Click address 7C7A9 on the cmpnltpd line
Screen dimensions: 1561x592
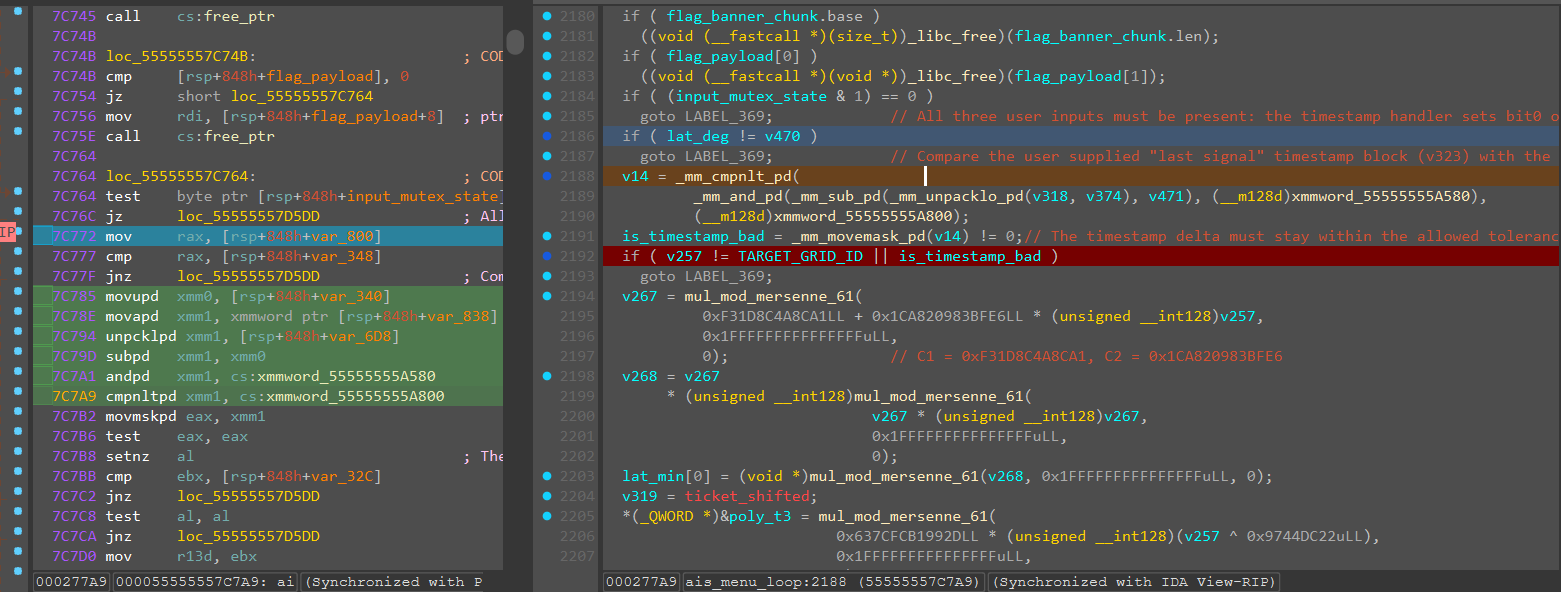[x=72, y=397]
